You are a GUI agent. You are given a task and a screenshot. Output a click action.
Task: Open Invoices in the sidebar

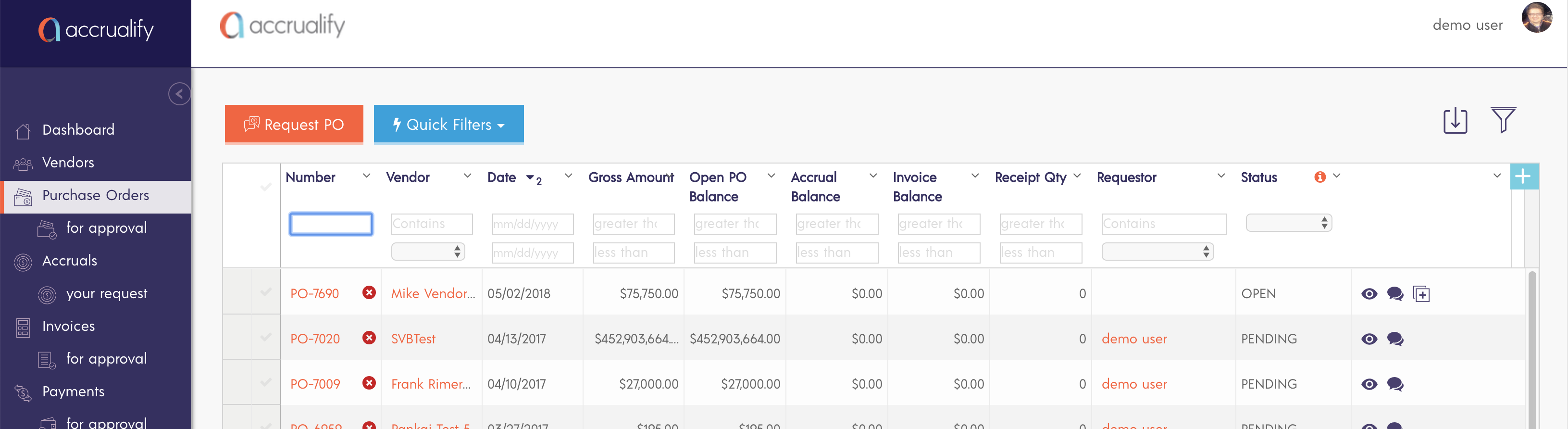click(68, 327)
